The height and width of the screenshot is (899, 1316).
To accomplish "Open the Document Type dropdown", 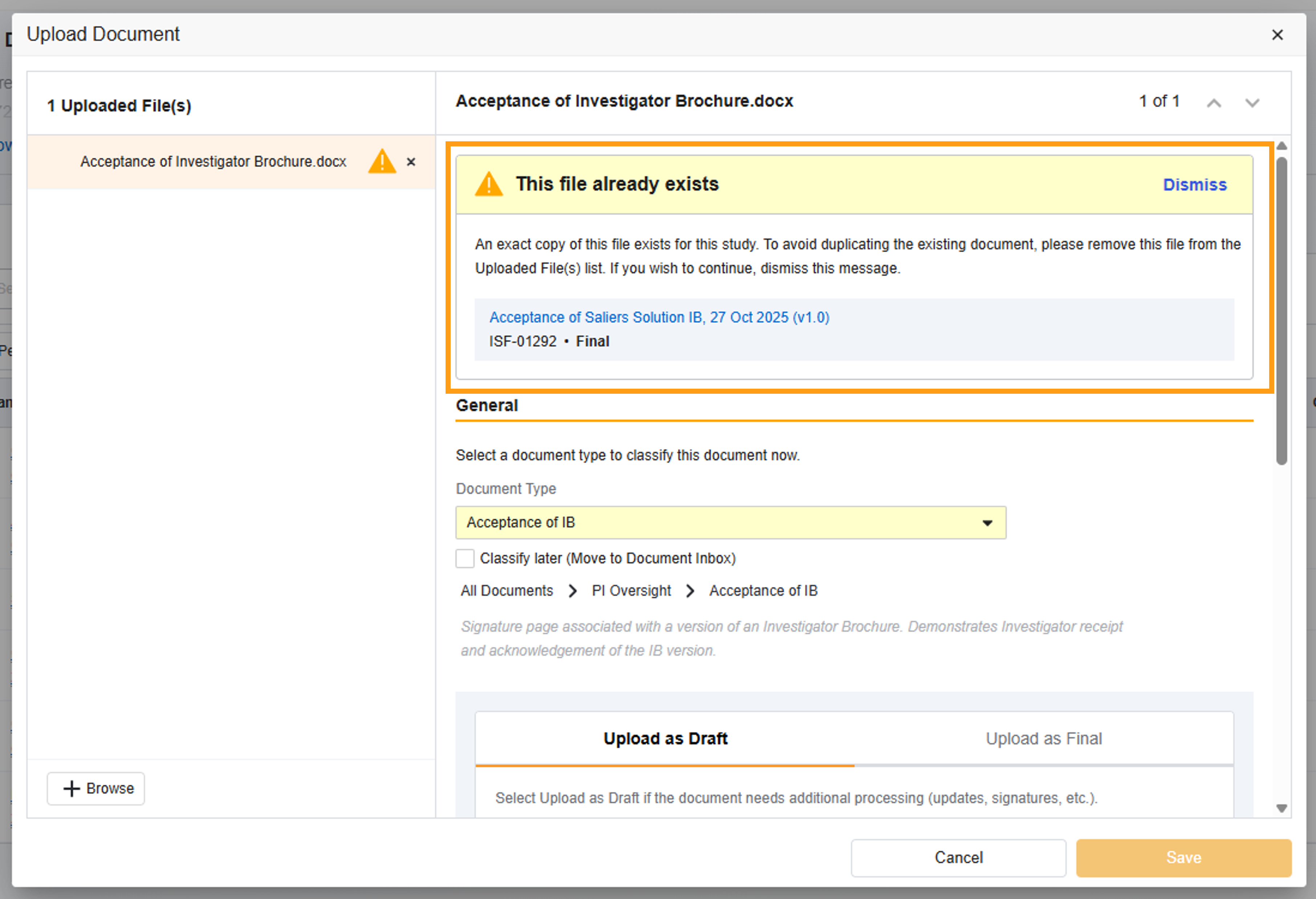I will click(730, 522).
